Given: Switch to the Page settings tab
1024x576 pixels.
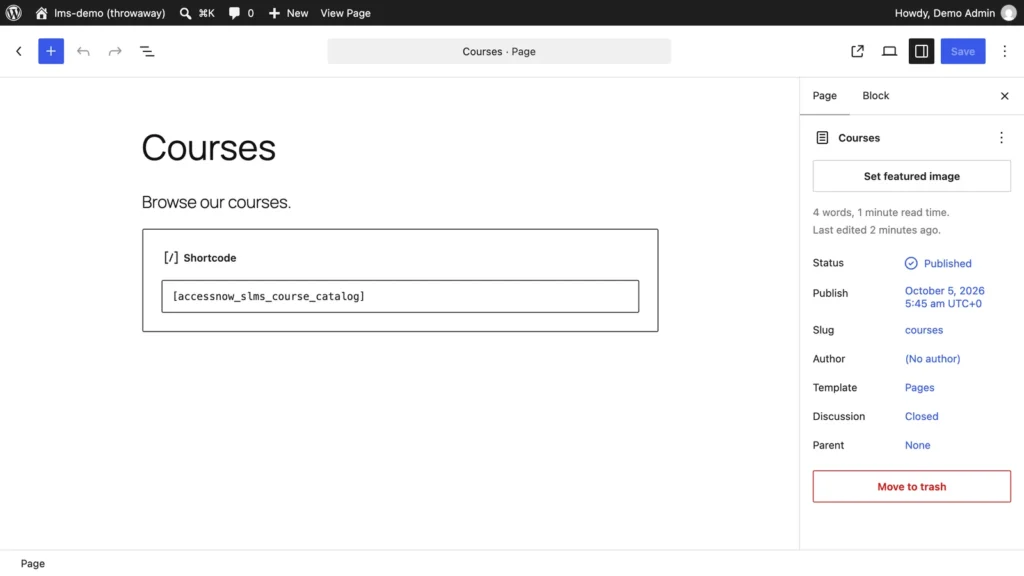Looking at the screenshot, I should (824, 95).
